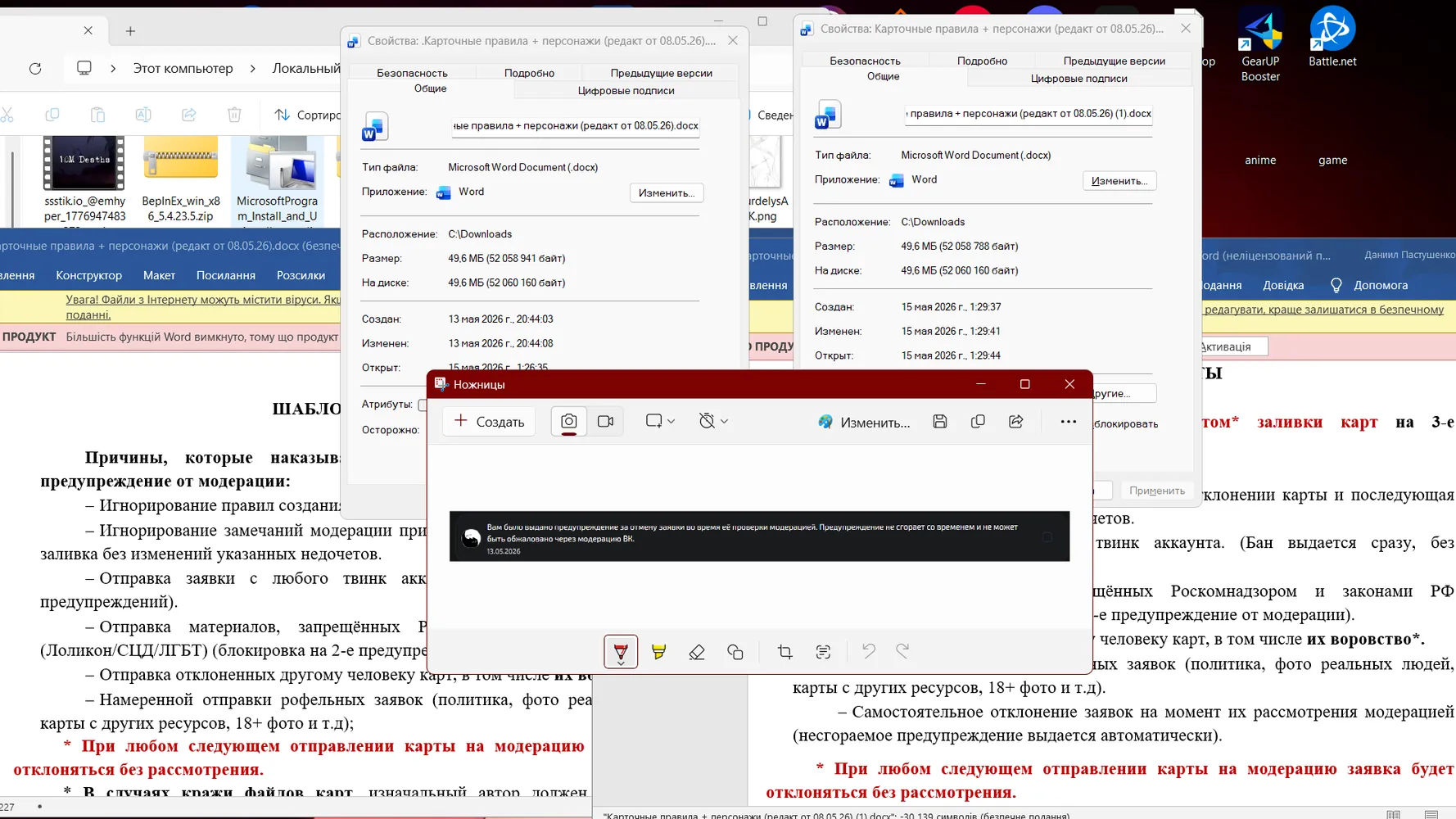1456x819 pixels.
Task: Open Макет tab in left Word window
Action: (x=159, y=275)
